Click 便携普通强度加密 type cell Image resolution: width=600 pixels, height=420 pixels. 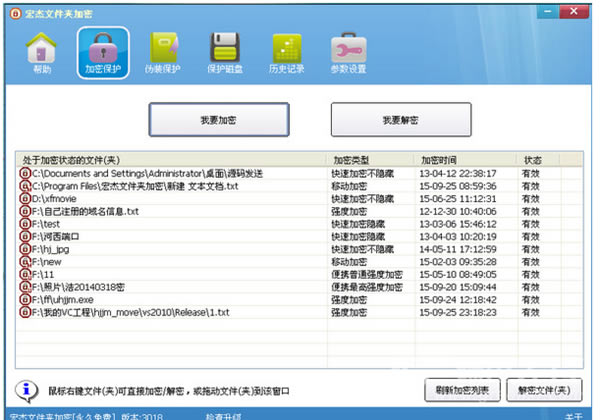click(x=367, y=274)
